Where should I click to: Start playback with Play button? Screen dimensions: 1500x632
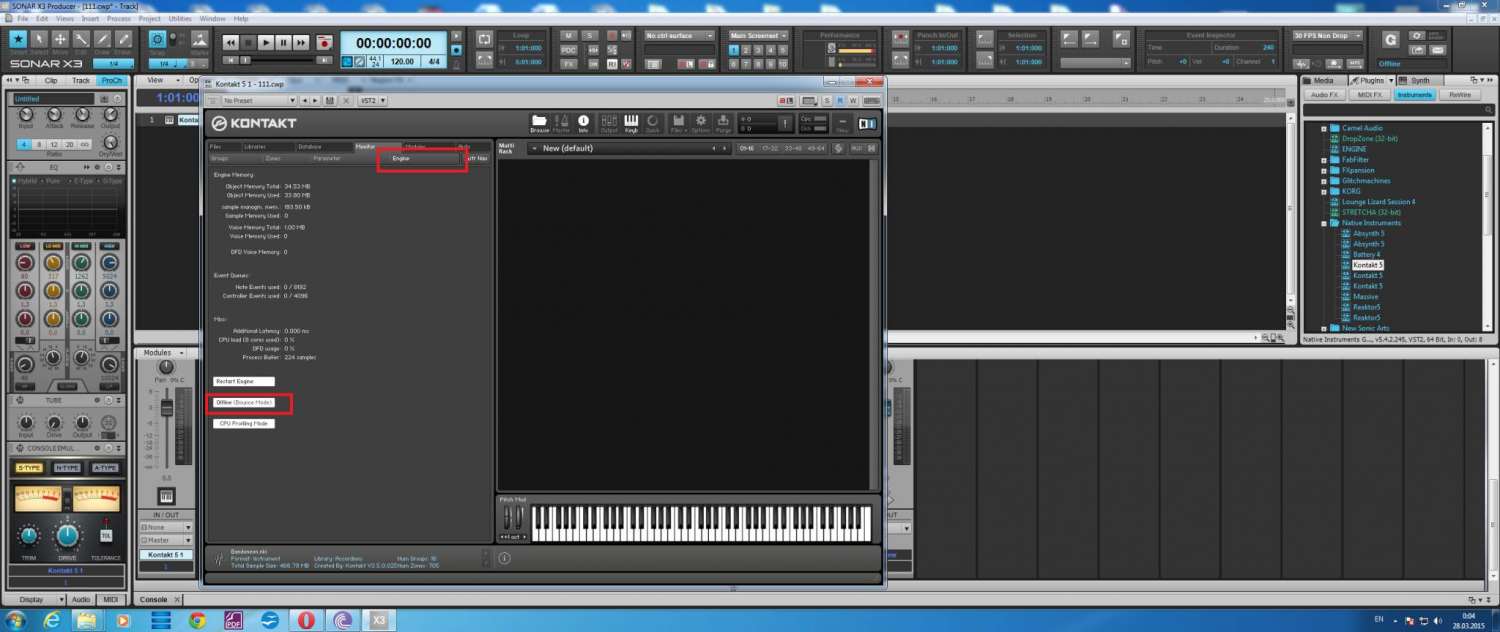tap(266, 43)
